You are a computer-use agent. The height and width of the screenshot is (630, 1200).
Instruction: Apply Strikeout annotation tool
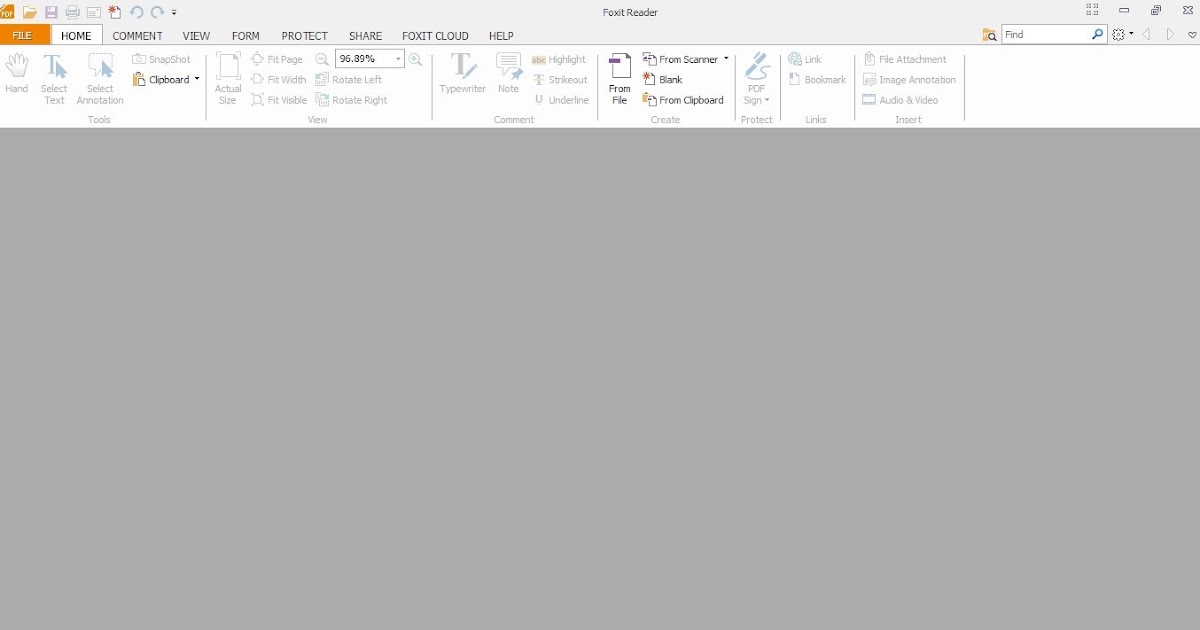click(562, 79)
